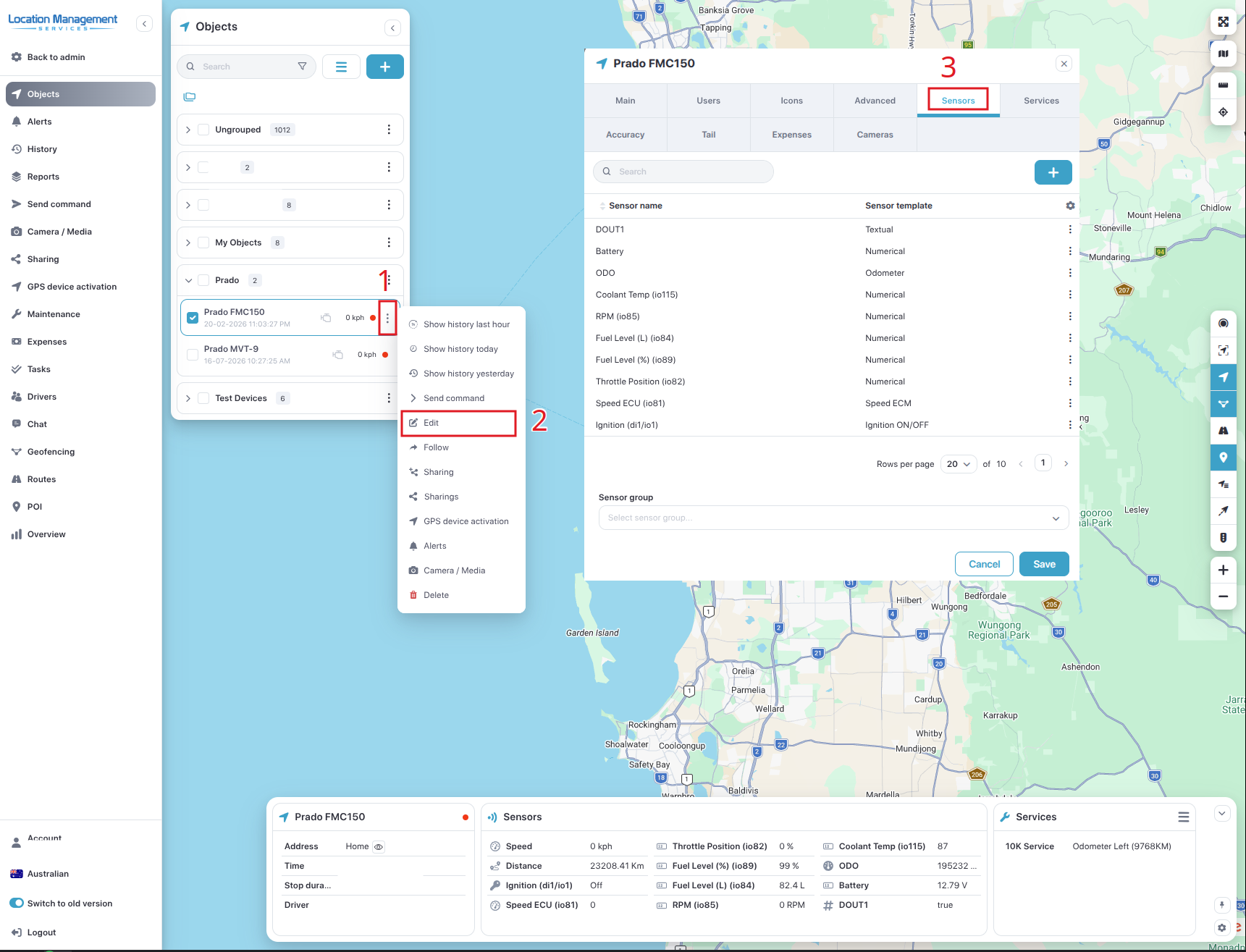Open Routes in the sidebar
Viewport: 1246px width, 952px height.
pos(41,479)
